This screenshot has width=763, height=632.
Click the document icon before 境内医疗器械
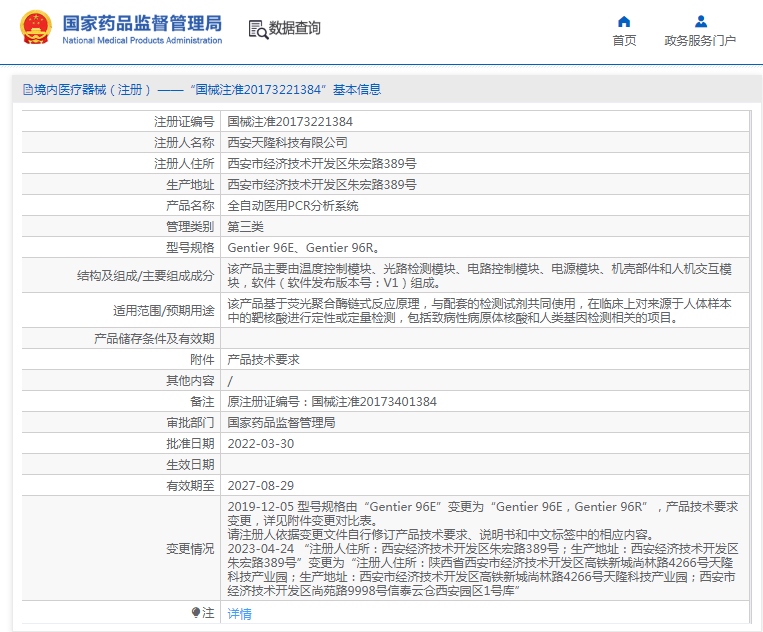point(28,90)
